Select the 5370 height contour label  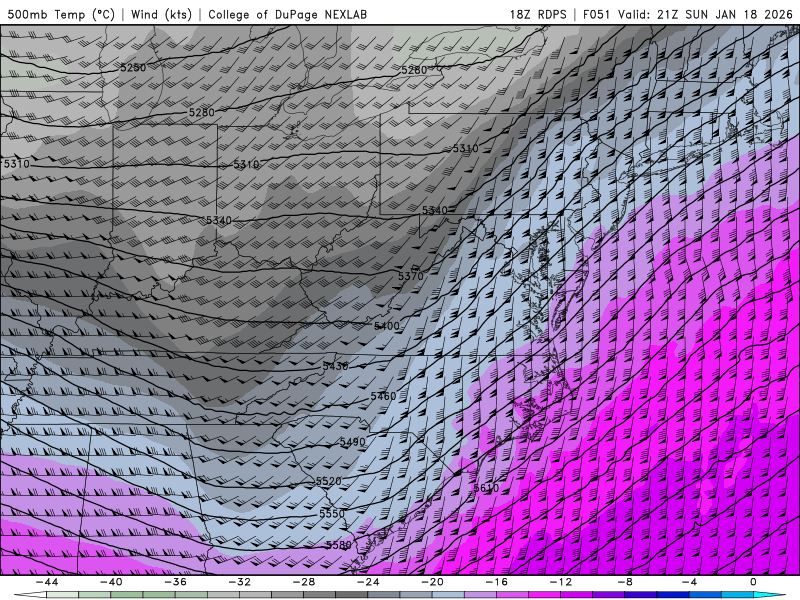[x=411, y=276]
